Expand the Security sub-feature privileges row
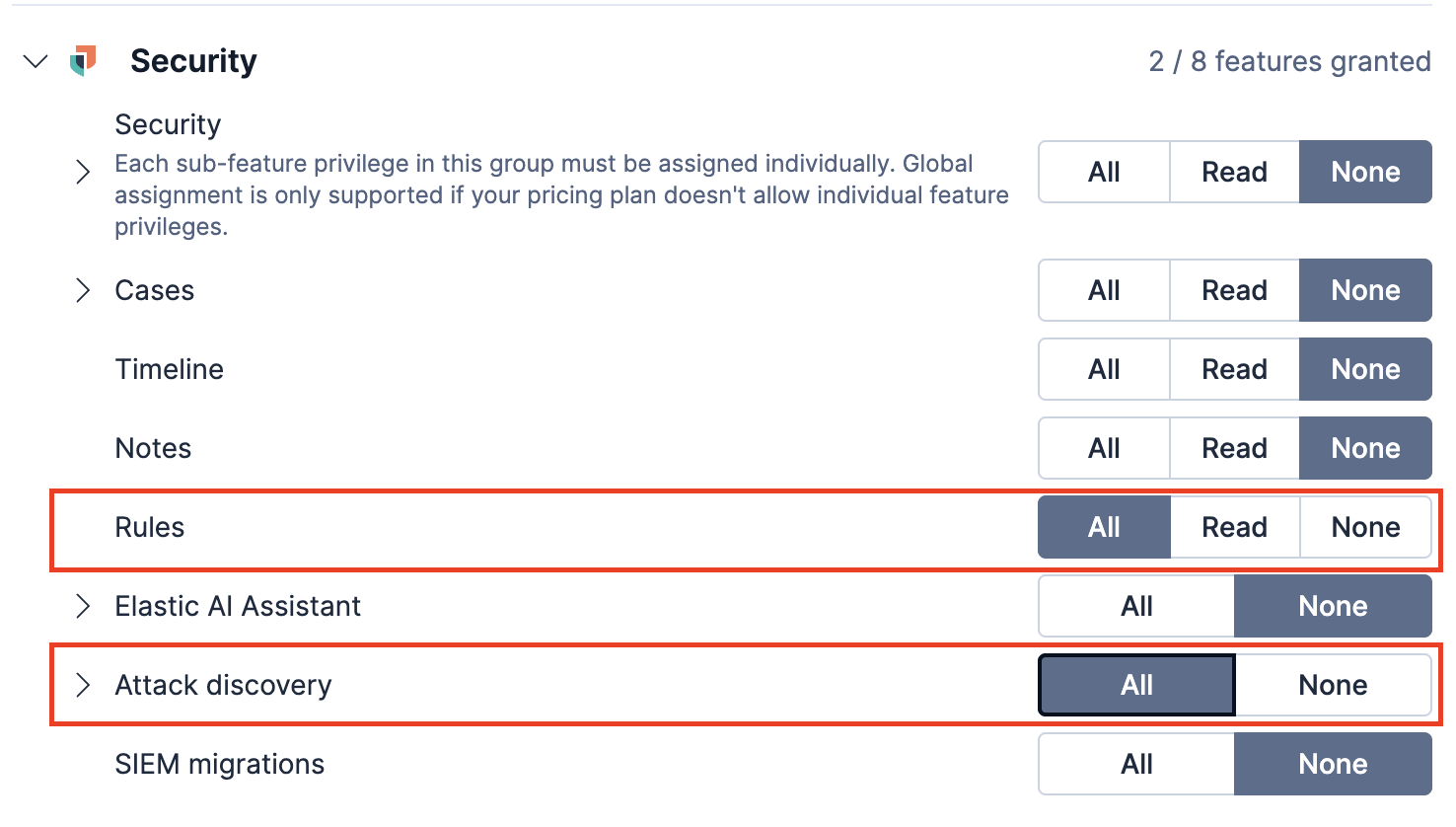Screen dimensions: 1456x827 click(x=83, y=172)
